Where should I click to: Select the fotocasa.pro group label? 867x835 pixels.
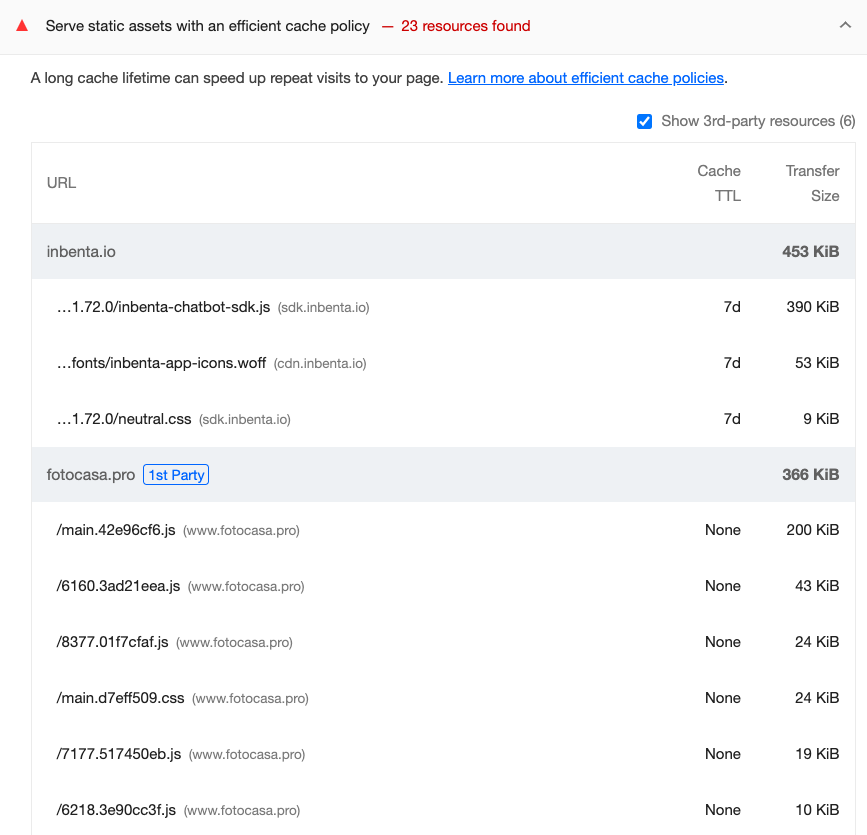click(91, 475)
